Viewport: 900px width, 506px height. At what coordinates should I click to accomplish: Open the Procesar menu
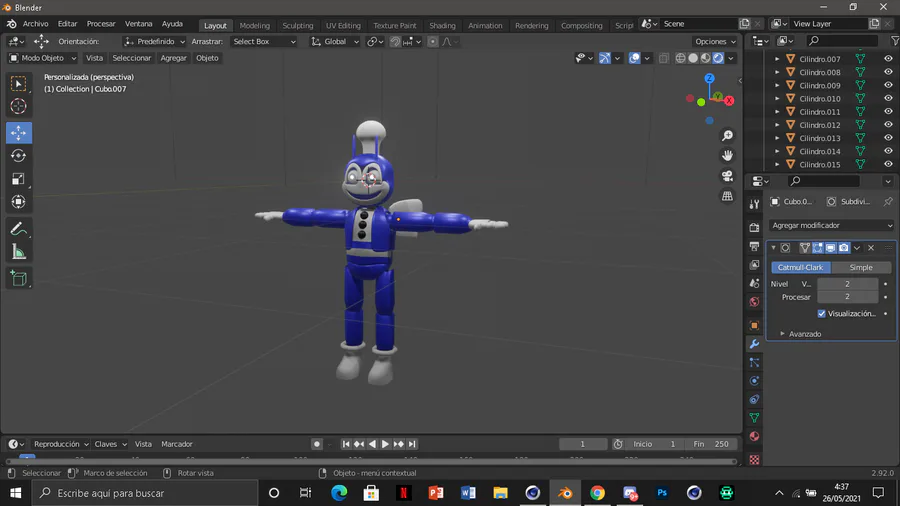[x=101, y=24]
